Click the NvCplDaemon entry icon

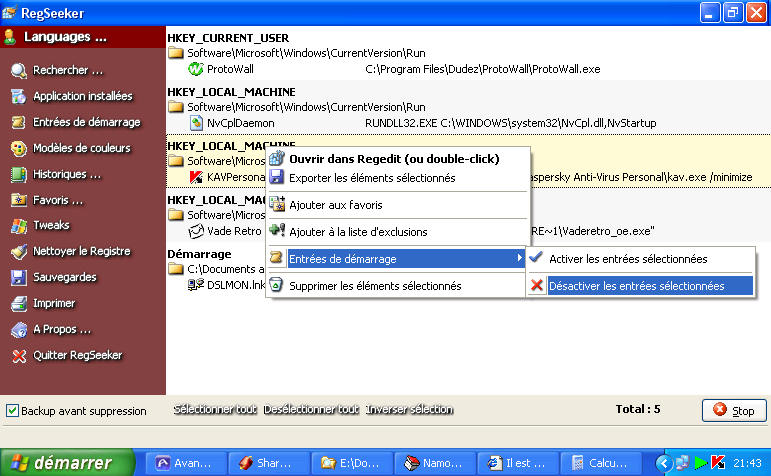pos(196,123)
